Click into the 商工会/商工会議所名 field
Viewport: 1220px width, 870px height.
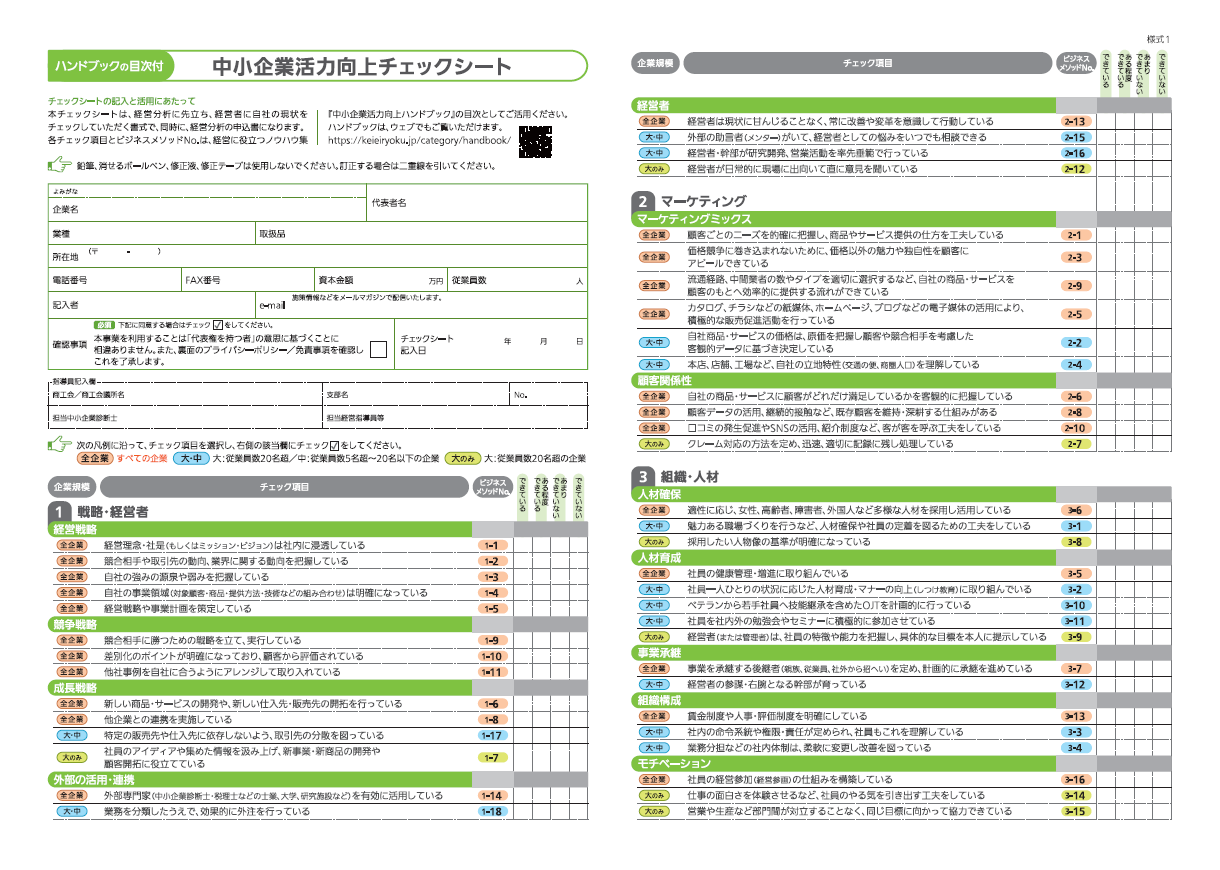click(185, 396)
